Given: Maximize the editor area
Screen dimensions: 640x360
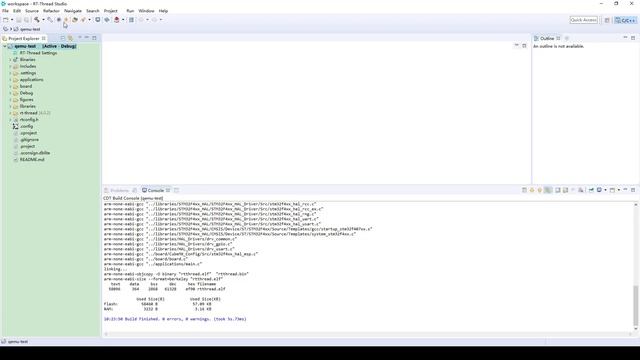Looking at the screenshot, I should click(524, 46).
